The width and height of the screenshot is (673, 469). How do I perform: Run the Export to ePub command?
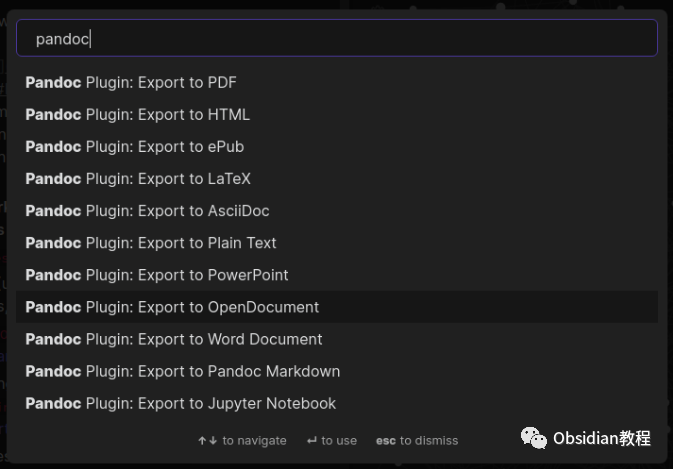[336, 147]
